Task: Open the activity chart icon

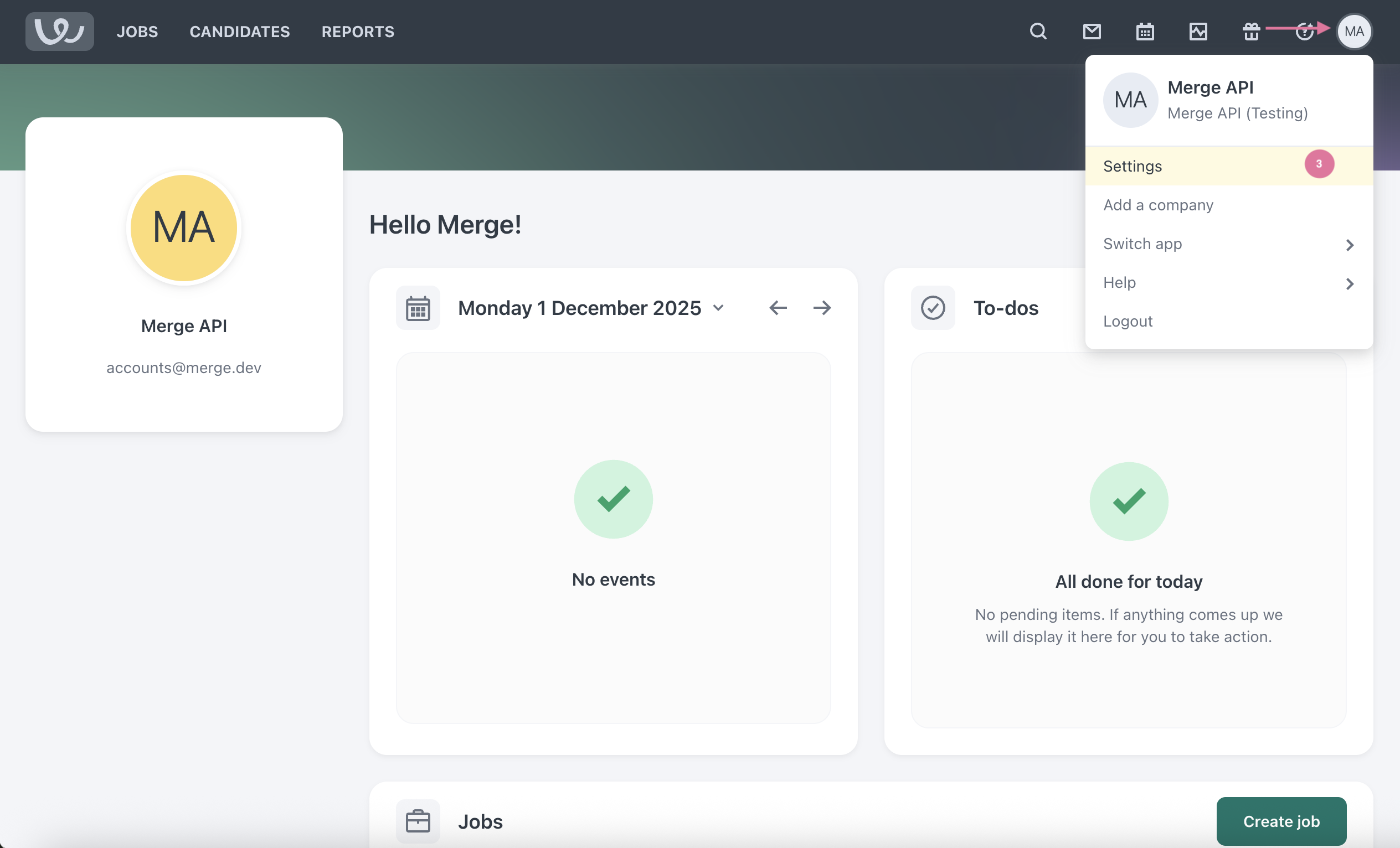Action: pyautogui.click(x=1198, y=31)
